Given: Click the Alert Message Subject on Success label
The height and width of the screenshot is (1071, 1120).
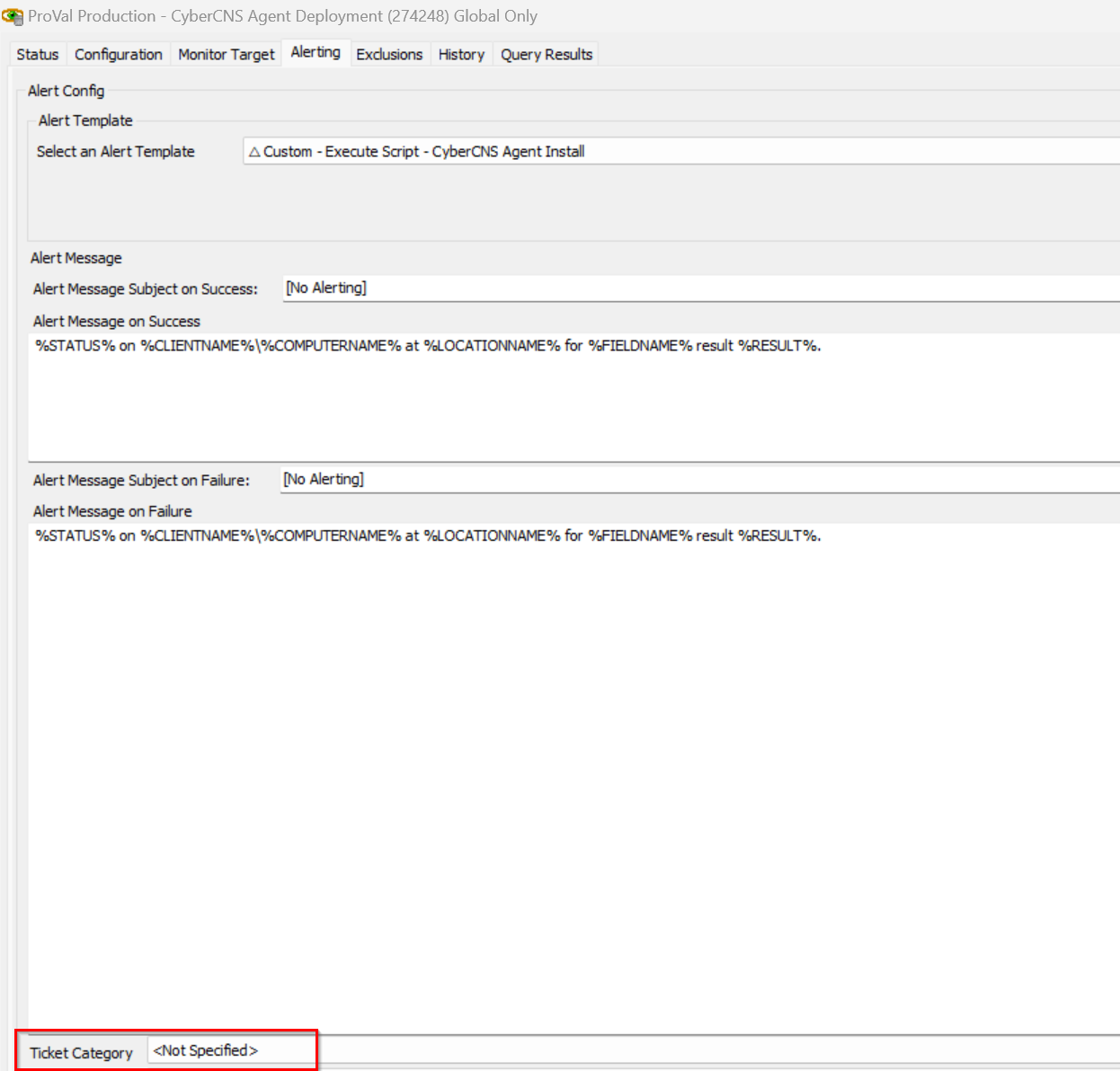Looking at the screenshot, I should click(145, 289).
